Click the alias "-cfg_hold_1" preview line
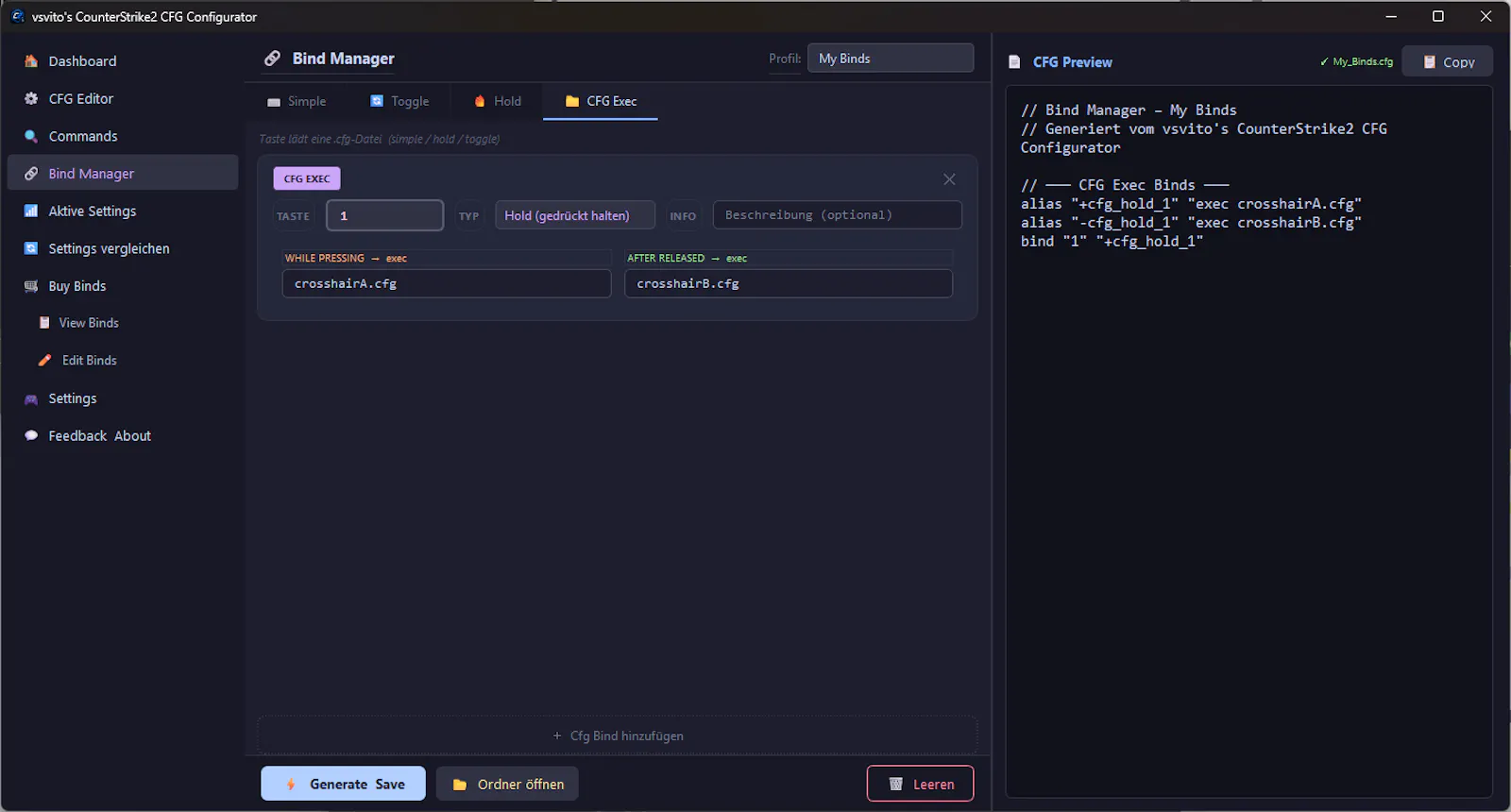Image resolution: width=1511 pixels, height=812 pixels. click(x=1191, y=222)
